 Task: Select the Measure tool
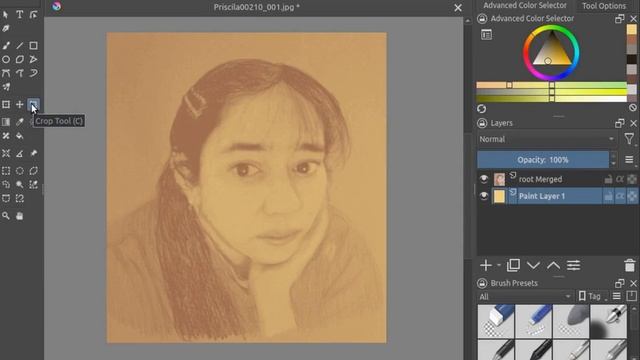[20, 153]
